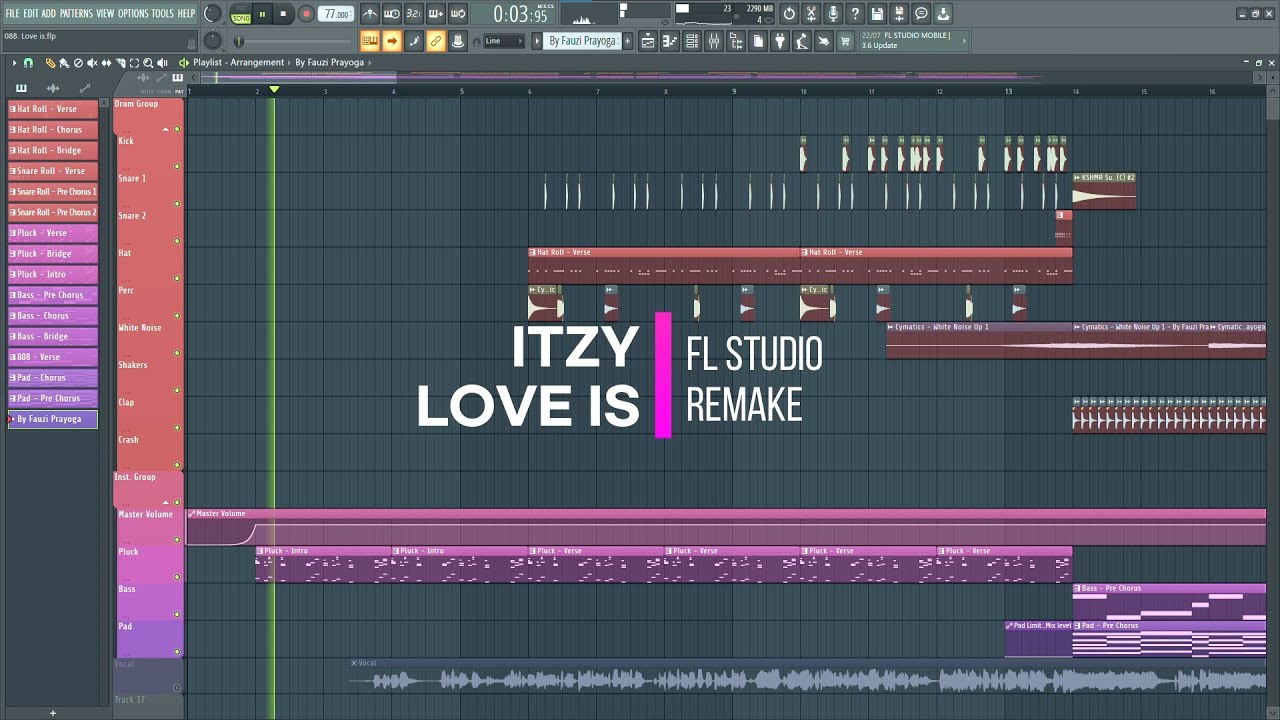The height and width of the screenshot is (720, 1280).
Task: Open playlist magnet snap menu
Action: point(28,63)
